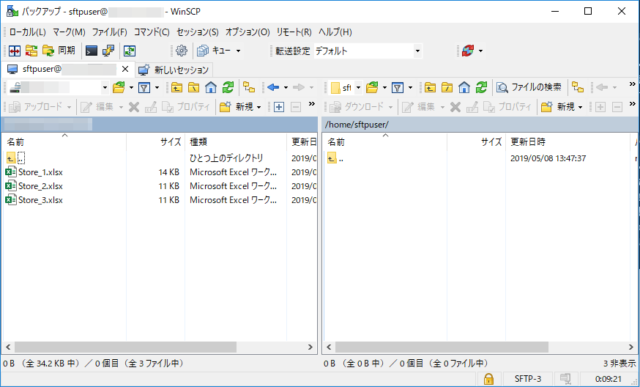Click local panel filter icon
The height and width of the screenshot is (387, 640).
tap(144, 87)
